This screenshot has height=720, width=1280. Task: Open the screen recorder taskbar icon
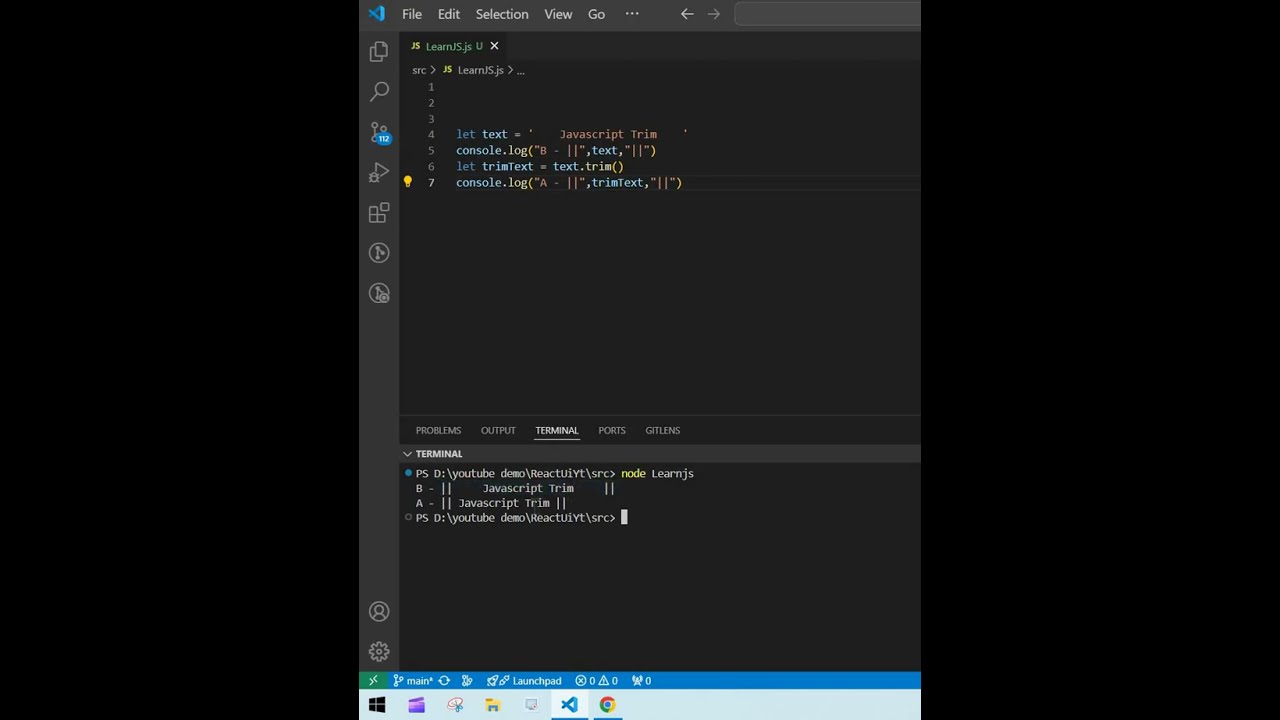[531, 705]
